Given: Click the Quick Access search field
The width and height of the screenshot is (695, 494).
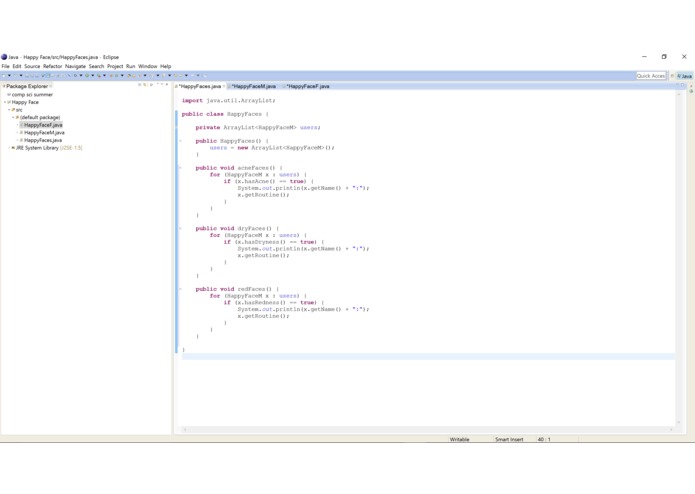Looking at the screenshot, I should click(x=651, y=76).
